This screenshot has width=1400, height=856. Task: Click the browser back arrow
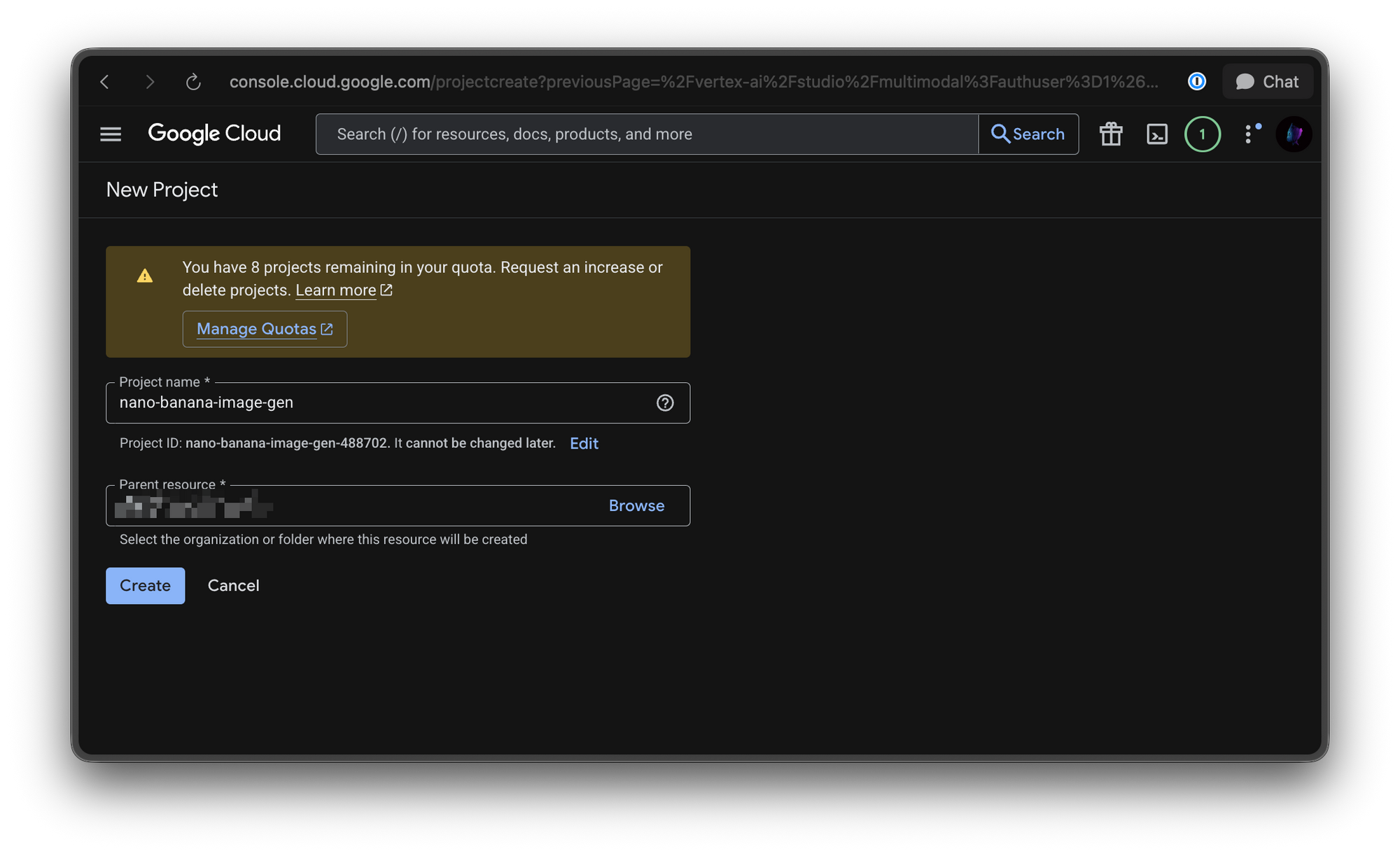point(105,82)
